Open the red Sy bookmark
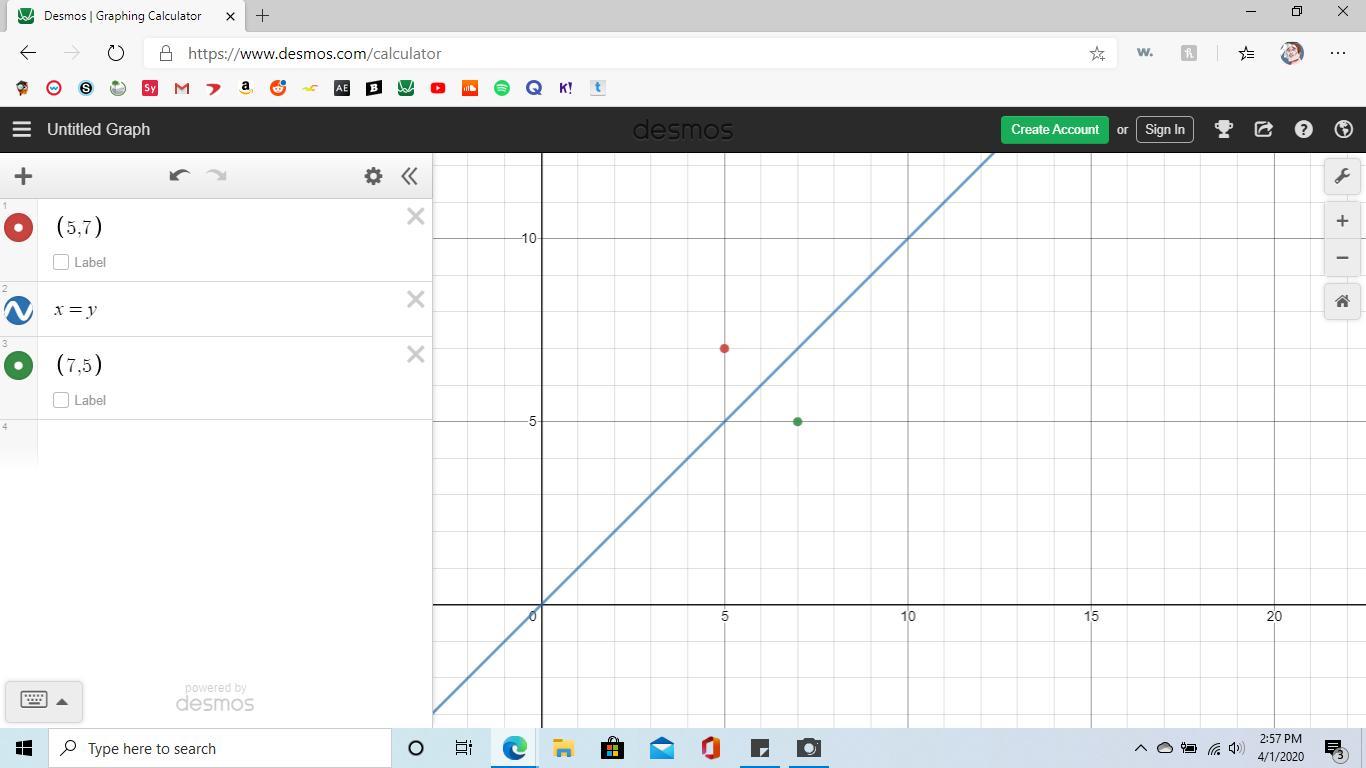 click(150, 88)
